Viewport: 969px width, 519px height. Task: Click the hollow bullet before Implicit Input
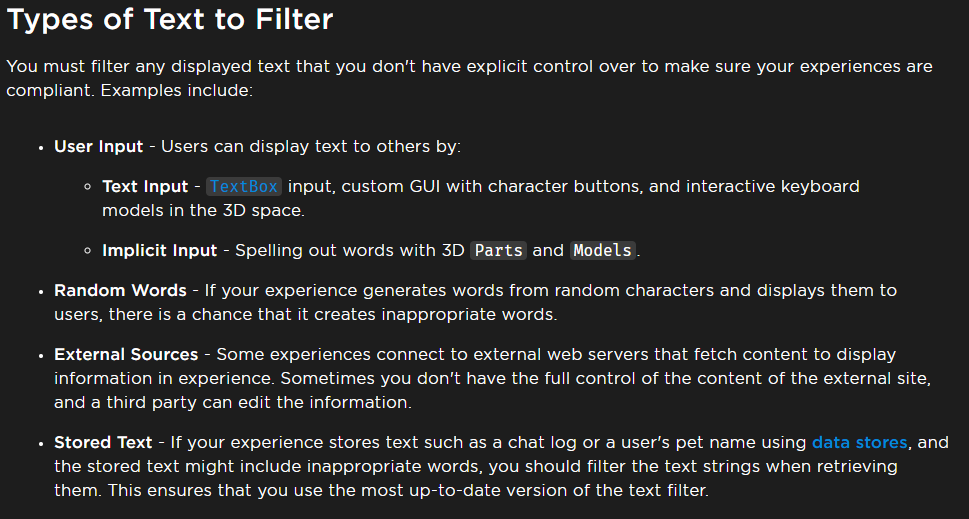pos(88,251)
